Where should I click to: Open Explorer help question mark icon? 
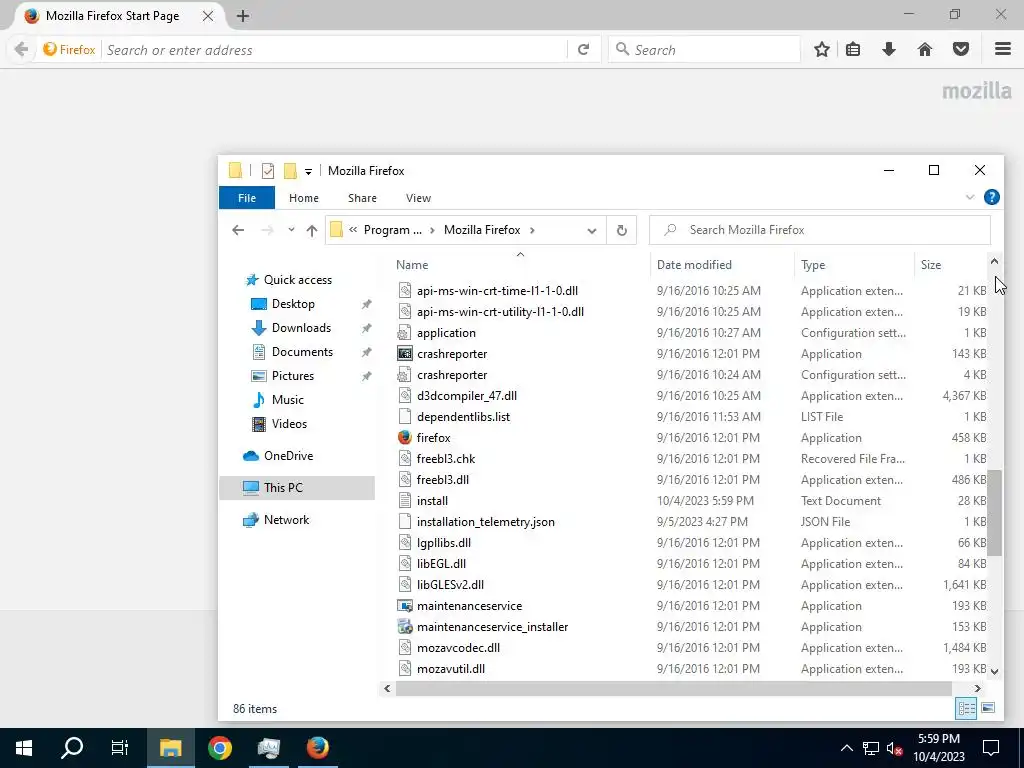991,197
